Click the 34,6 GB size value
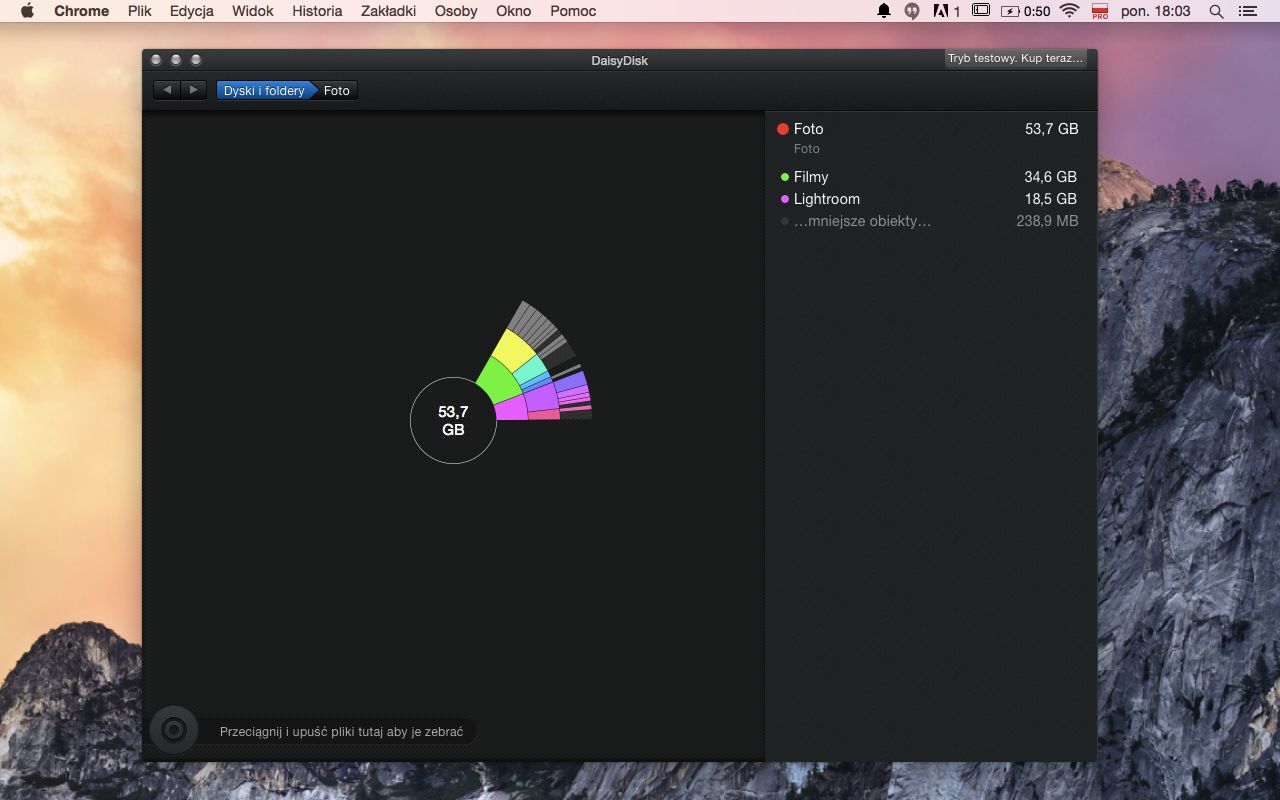Screen dimensions: 1280x800 tap(1050, 177)
